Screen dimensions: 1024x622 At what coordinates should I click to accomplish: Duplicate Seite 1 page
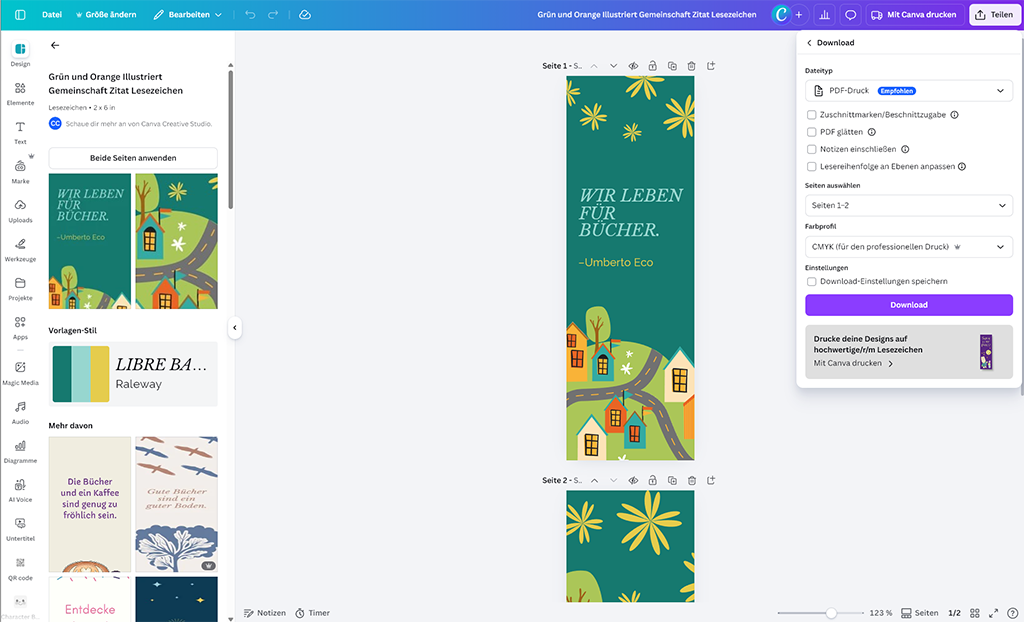click(672, 66)
